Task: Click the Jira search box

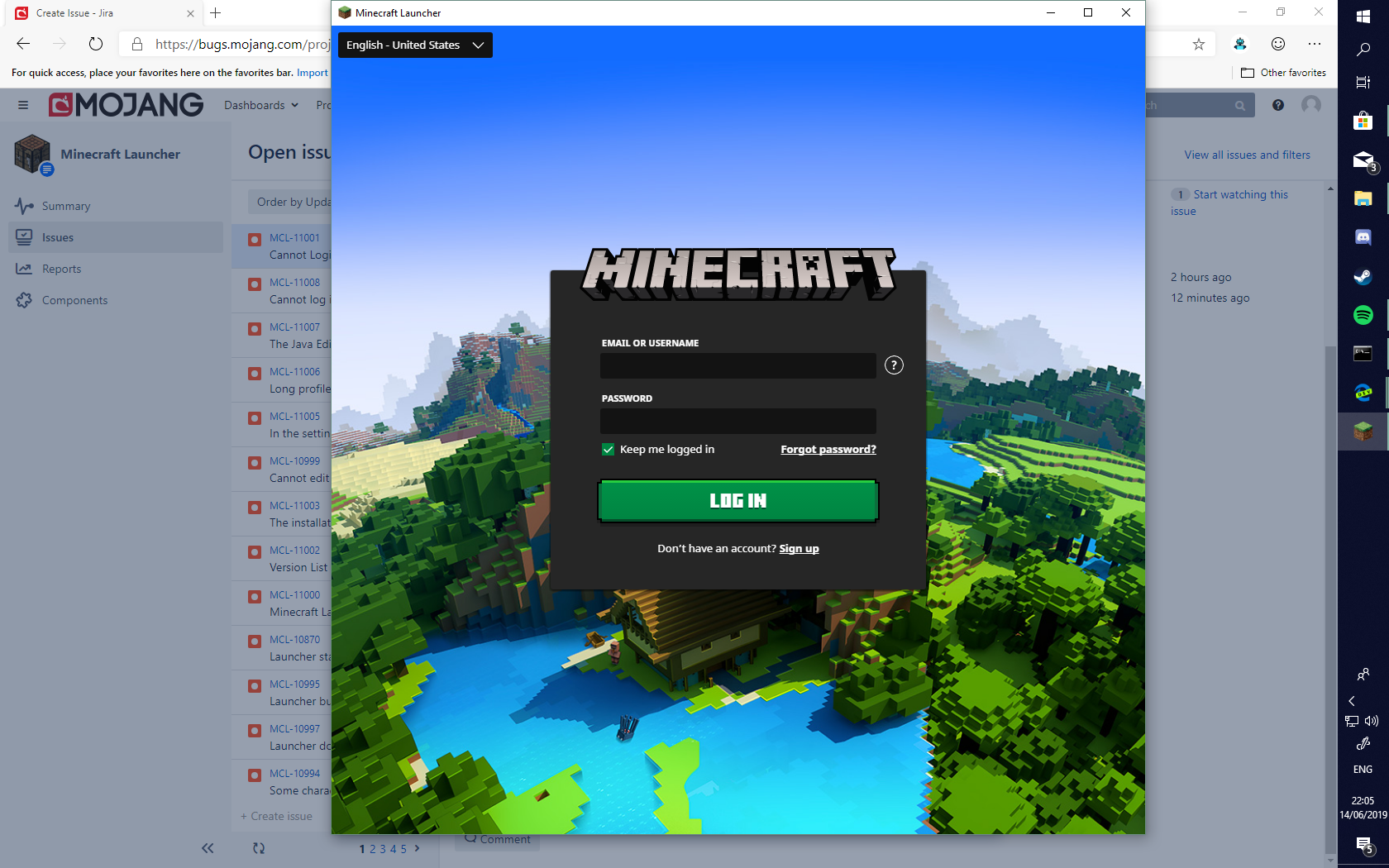Action: (1200, 105)
